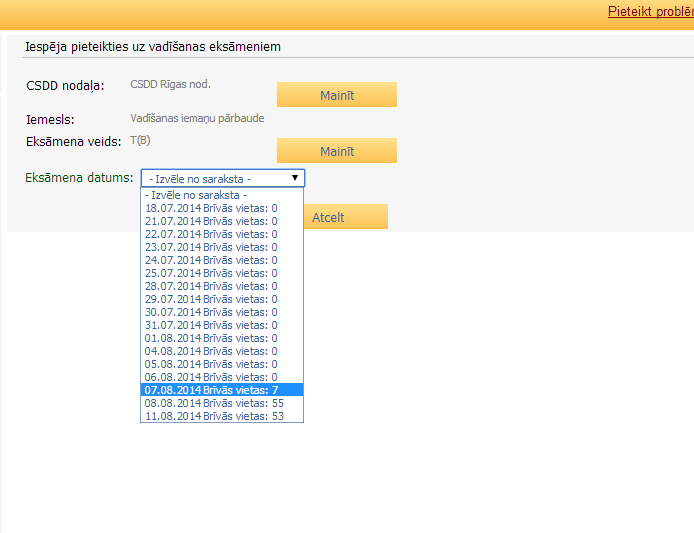The height and width of the screenshot is (533, 694).
Task: Choose 08.08.2014 with 55 free places
Action: [222, 403]
